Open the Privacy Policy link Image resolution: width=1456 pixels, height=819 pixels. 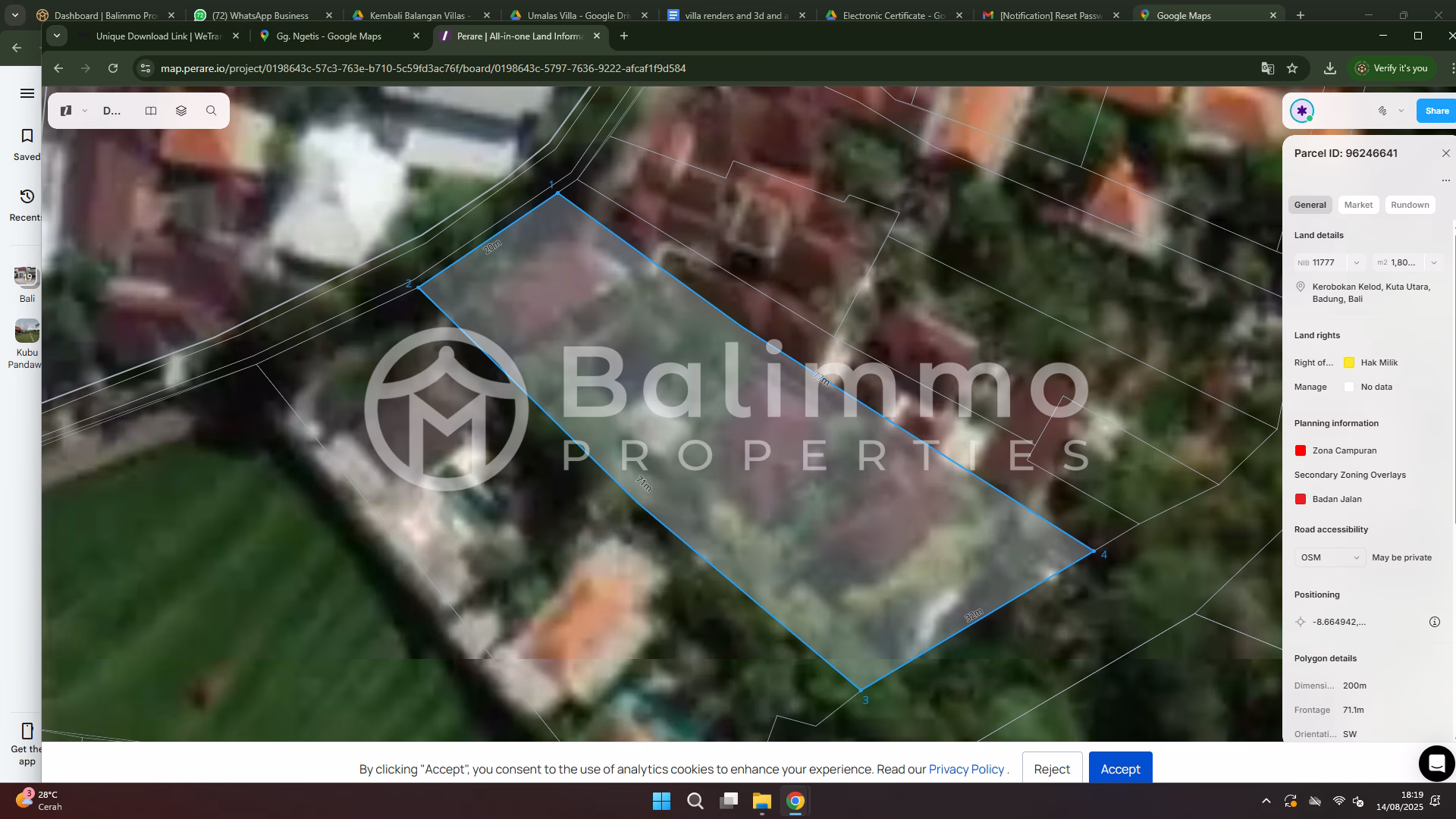pos(965,769)
